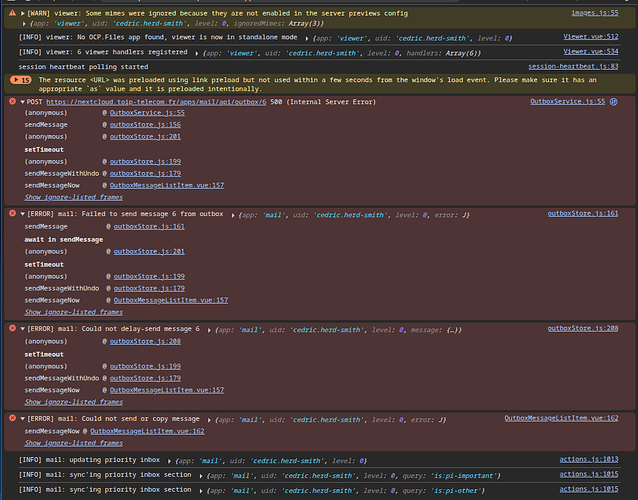Expand the WARN viewer 'Some mimes were ignored' message
Image resolution: width=638 pixels, height=500 pixels.
click(x=23, y=13)
